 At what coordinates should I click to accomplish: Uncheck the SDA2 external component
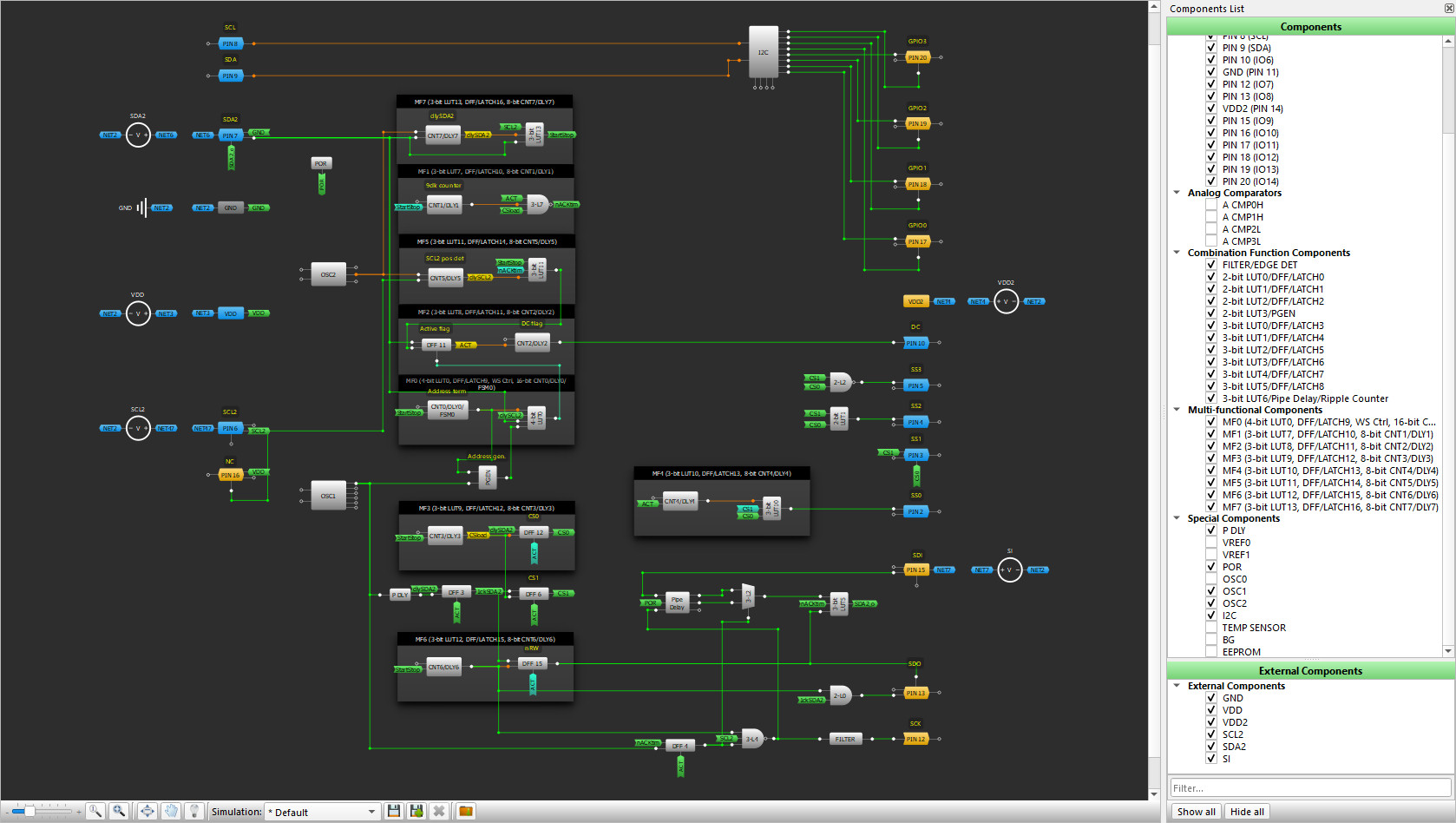pos(1210,747)
